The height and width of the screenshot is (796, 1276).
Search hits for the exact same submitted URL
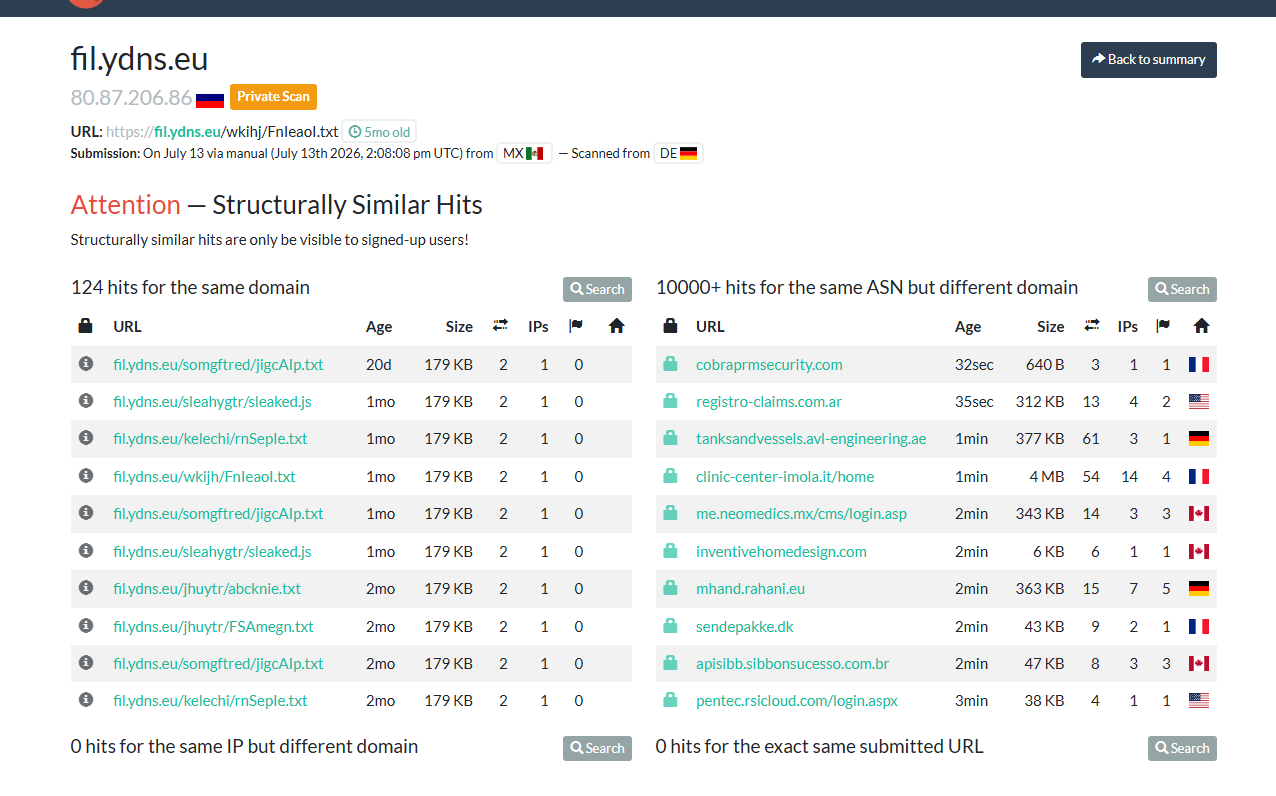click(x=1182, y=748)
